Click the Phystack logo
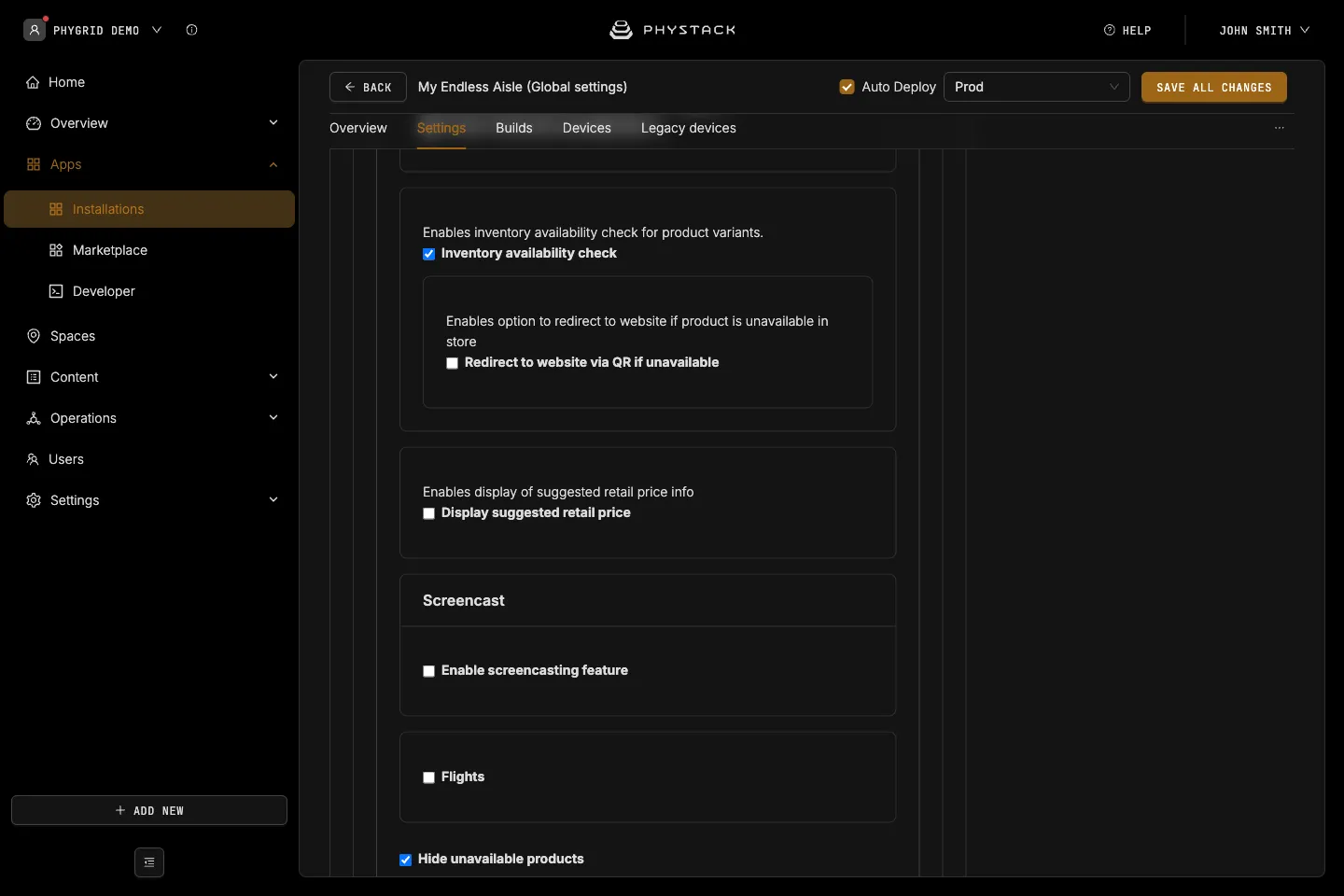Image resolution: width=1344 pixels, height=896 pixels. (672, 30)
